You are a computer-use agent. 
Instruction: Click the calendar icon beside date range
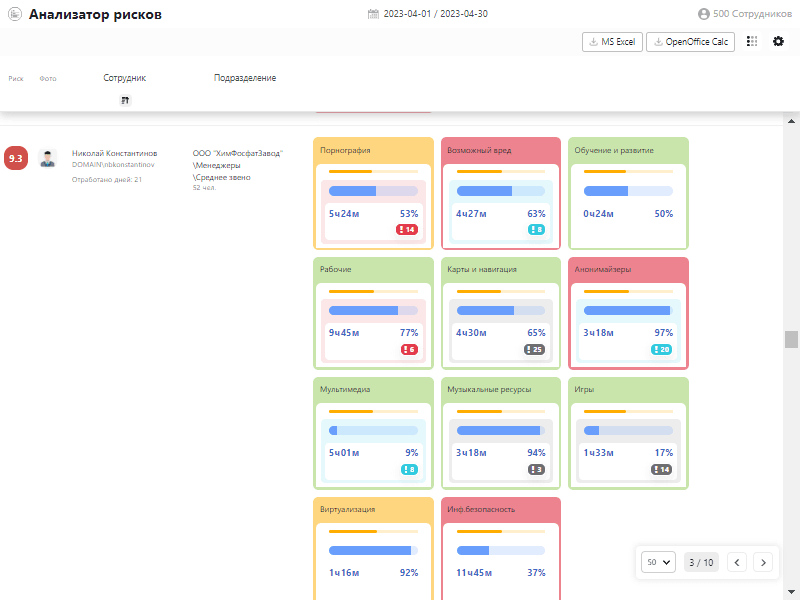tap(373, 15)
